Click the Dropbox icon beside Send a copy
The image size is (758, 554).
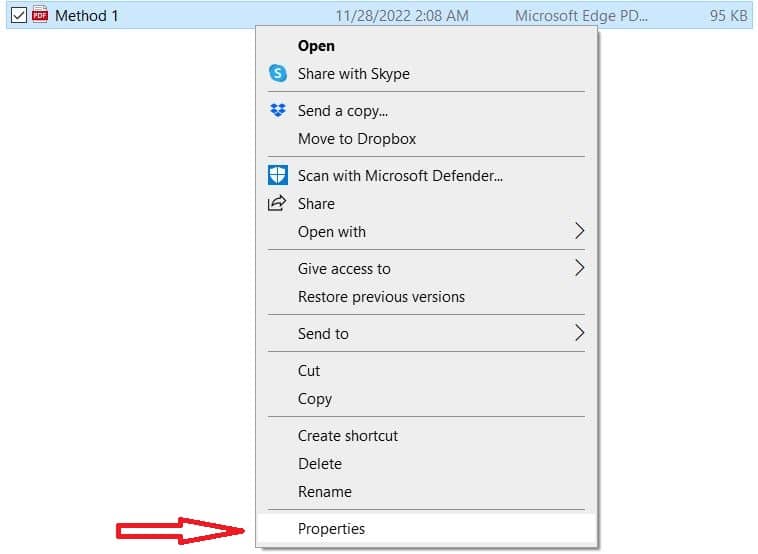(278, 111)
